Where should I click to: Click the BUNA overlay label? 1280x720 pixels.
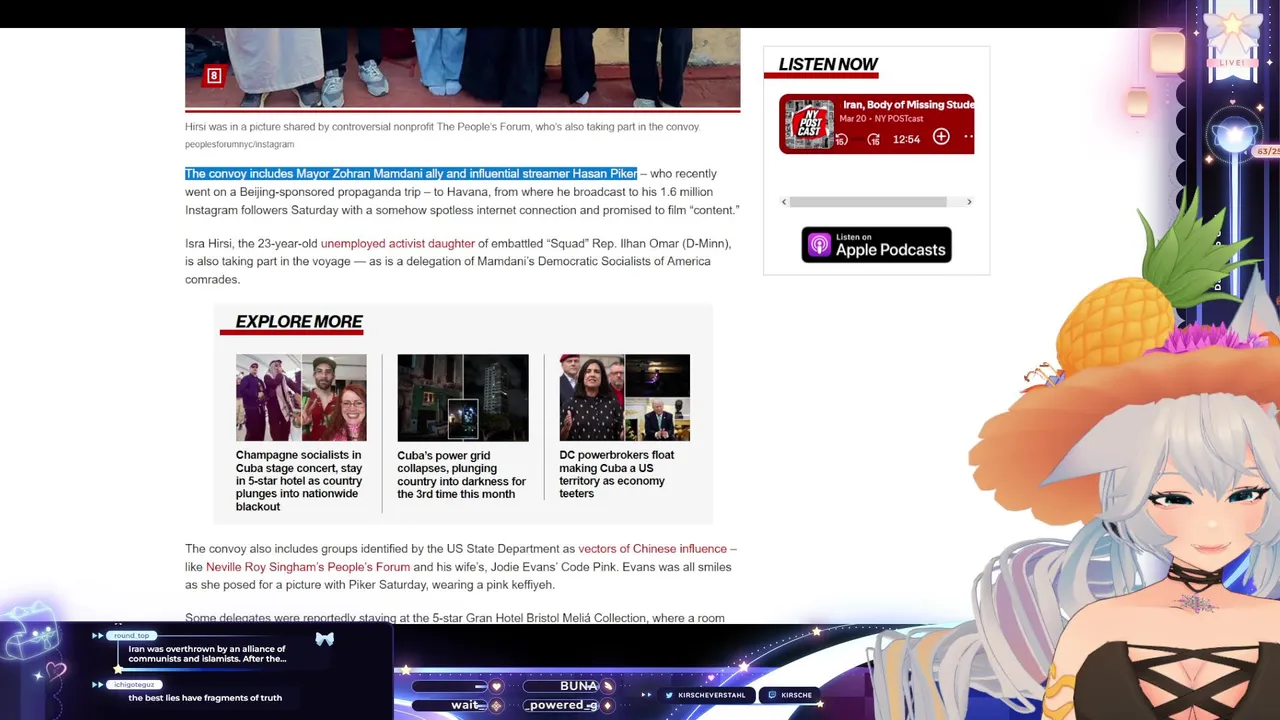[579, 686]
